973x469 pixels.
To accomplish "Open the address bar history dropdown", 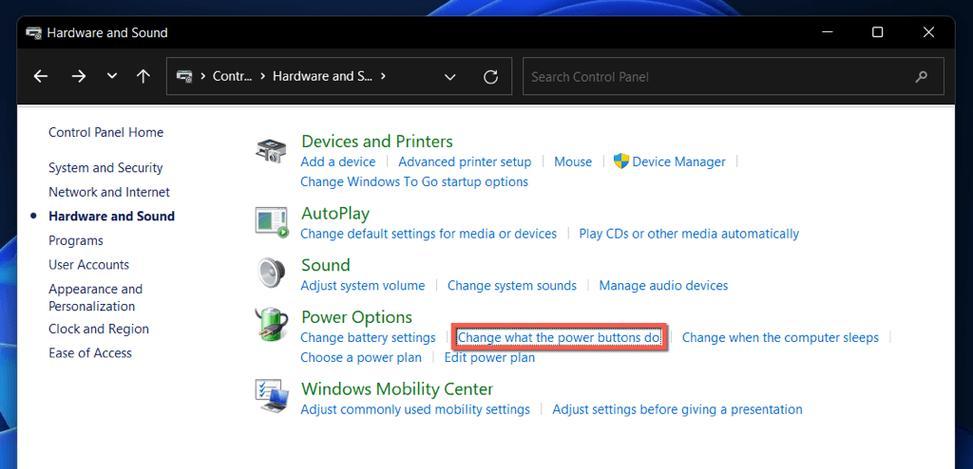I will click(x=451, y=77).
